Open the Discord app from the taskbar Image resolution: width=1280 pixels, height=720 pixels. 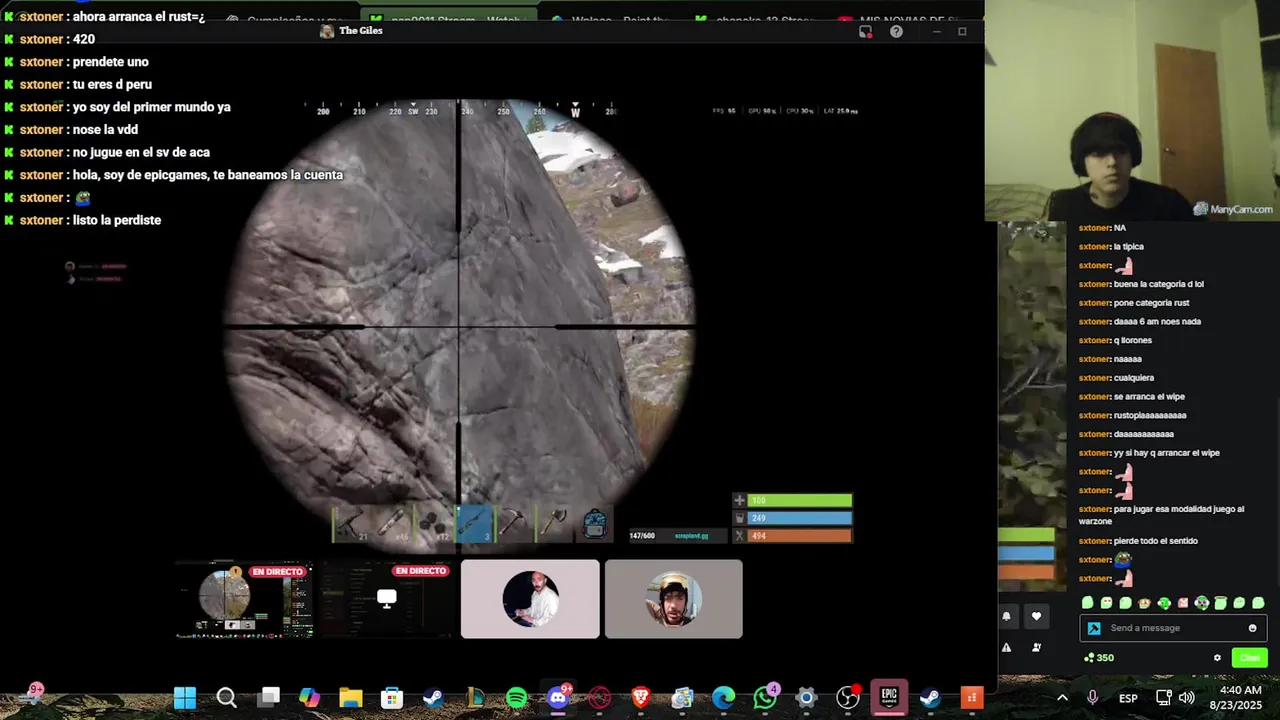coord(558,697)
